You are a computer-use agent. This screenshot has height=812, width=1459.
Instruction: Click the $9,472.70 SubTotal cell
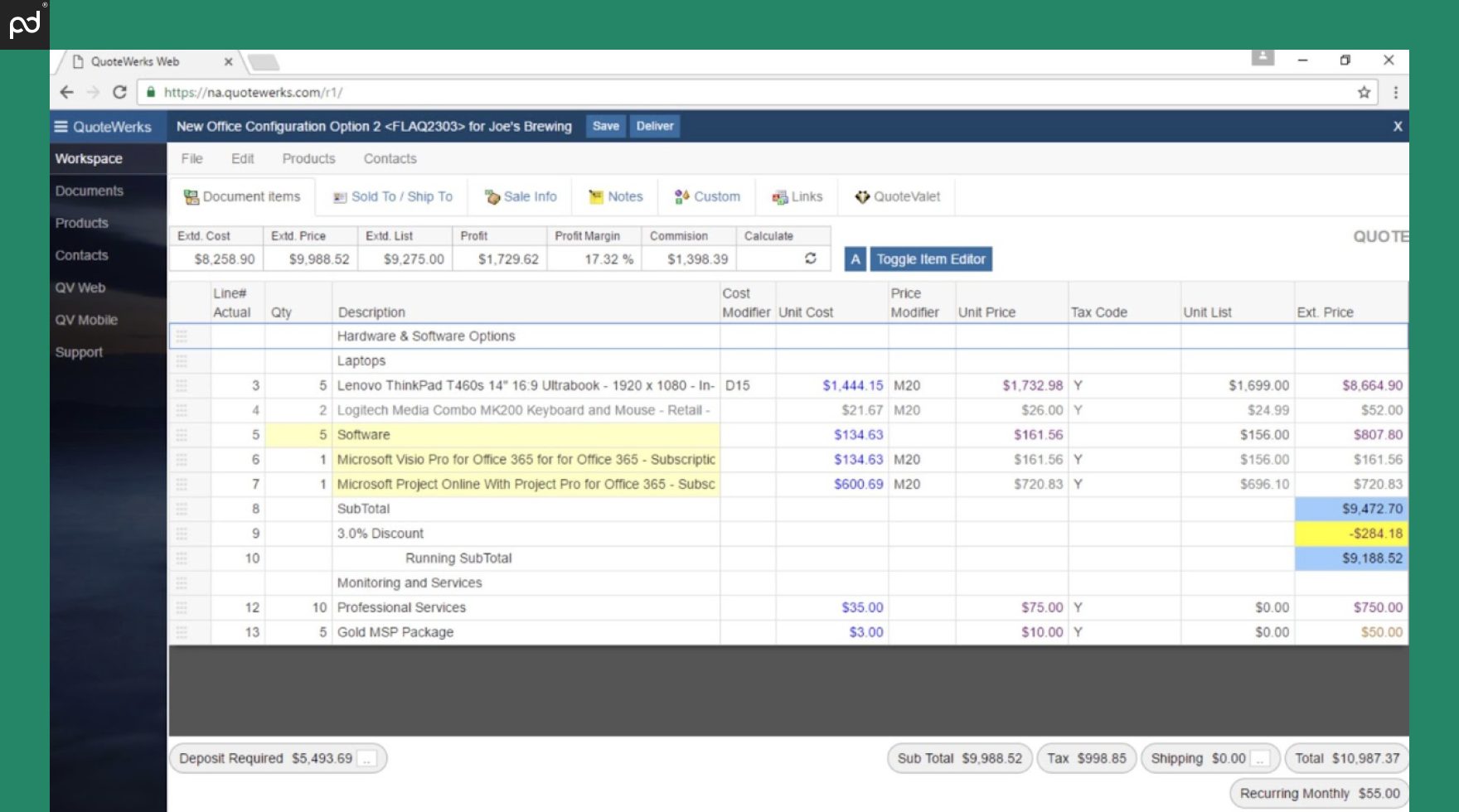[x=1351, y=509]
